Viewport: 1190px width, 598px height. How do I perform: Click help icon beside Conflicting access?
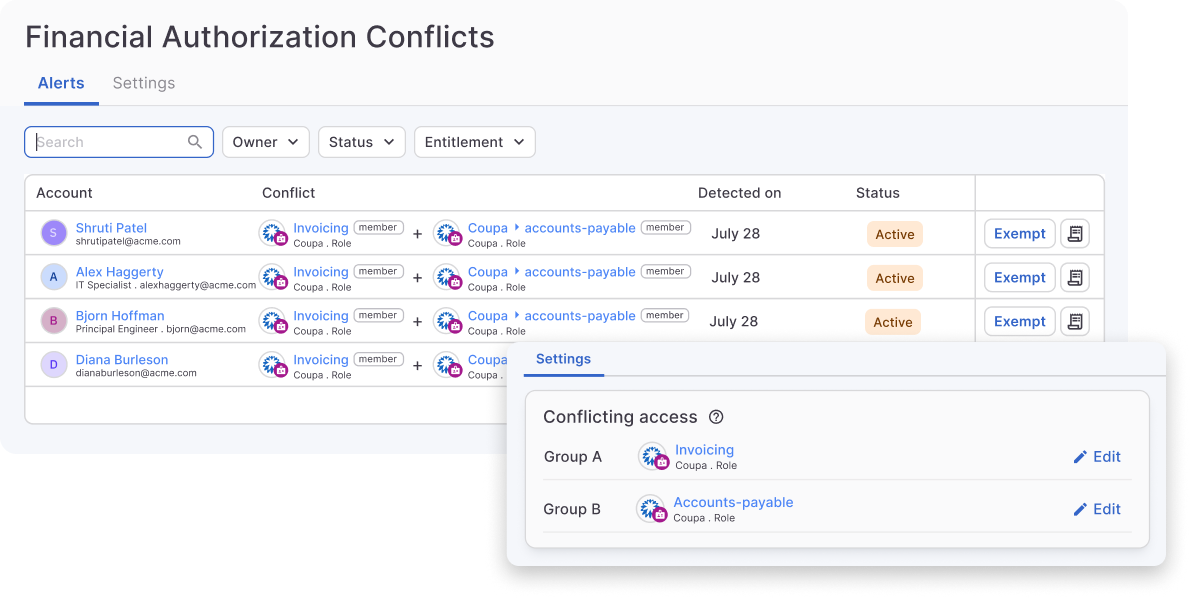pyautogui.click(x=716, y=418)
